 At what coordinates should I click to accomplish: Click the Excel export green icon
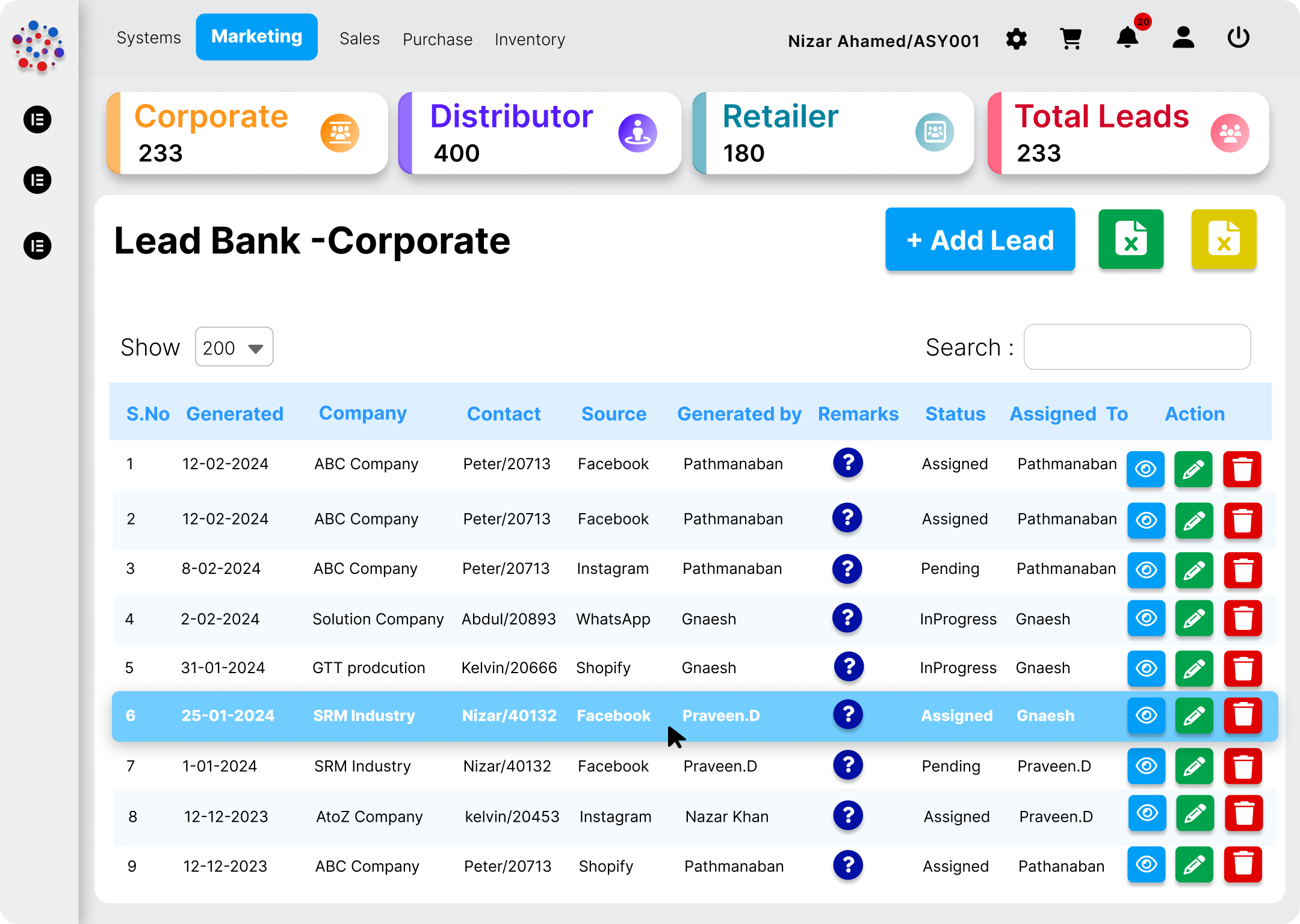pyautogui.click(x=1131, y=241)
